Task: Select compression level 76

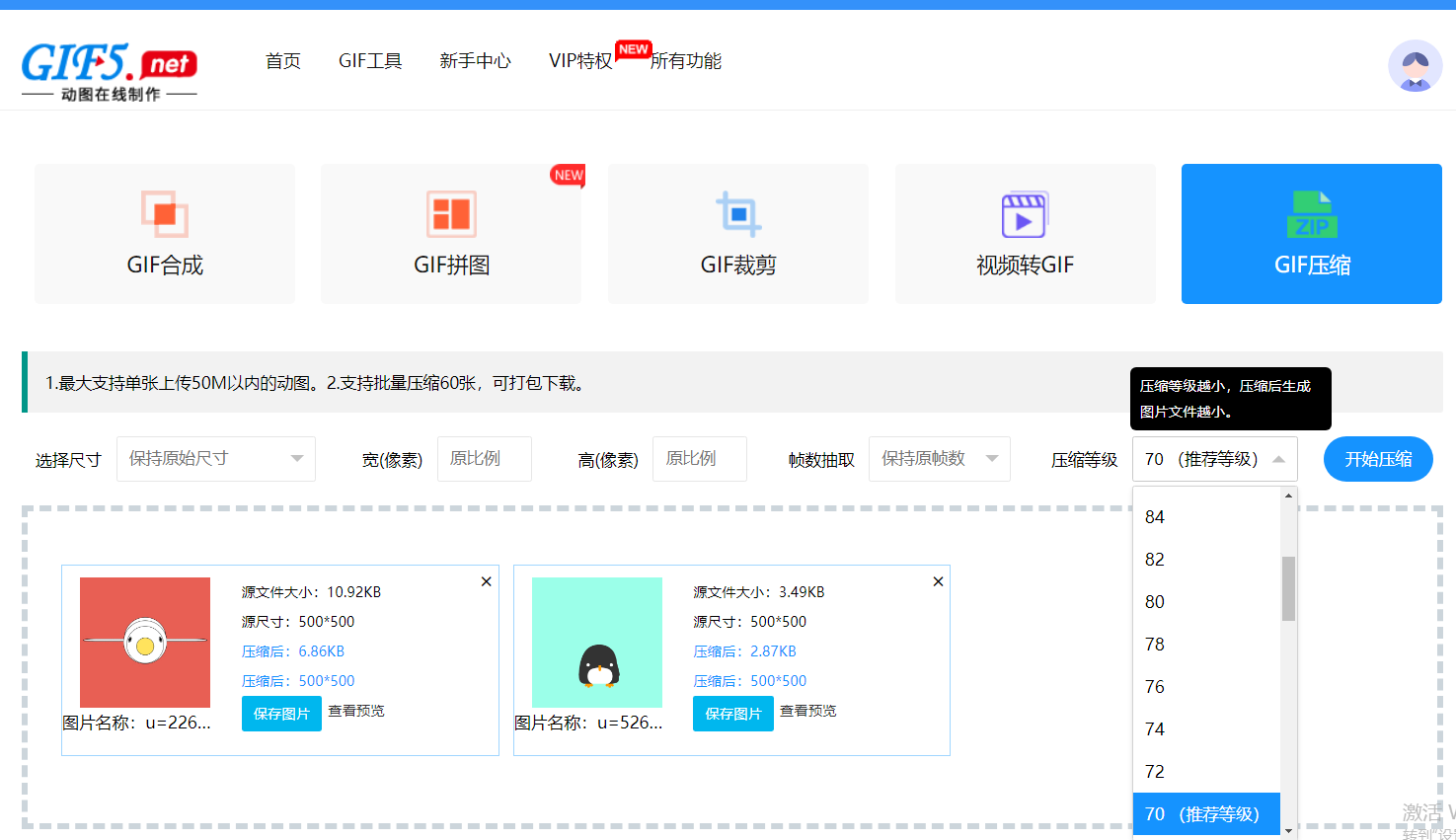Action: (x=1206, y=687)
